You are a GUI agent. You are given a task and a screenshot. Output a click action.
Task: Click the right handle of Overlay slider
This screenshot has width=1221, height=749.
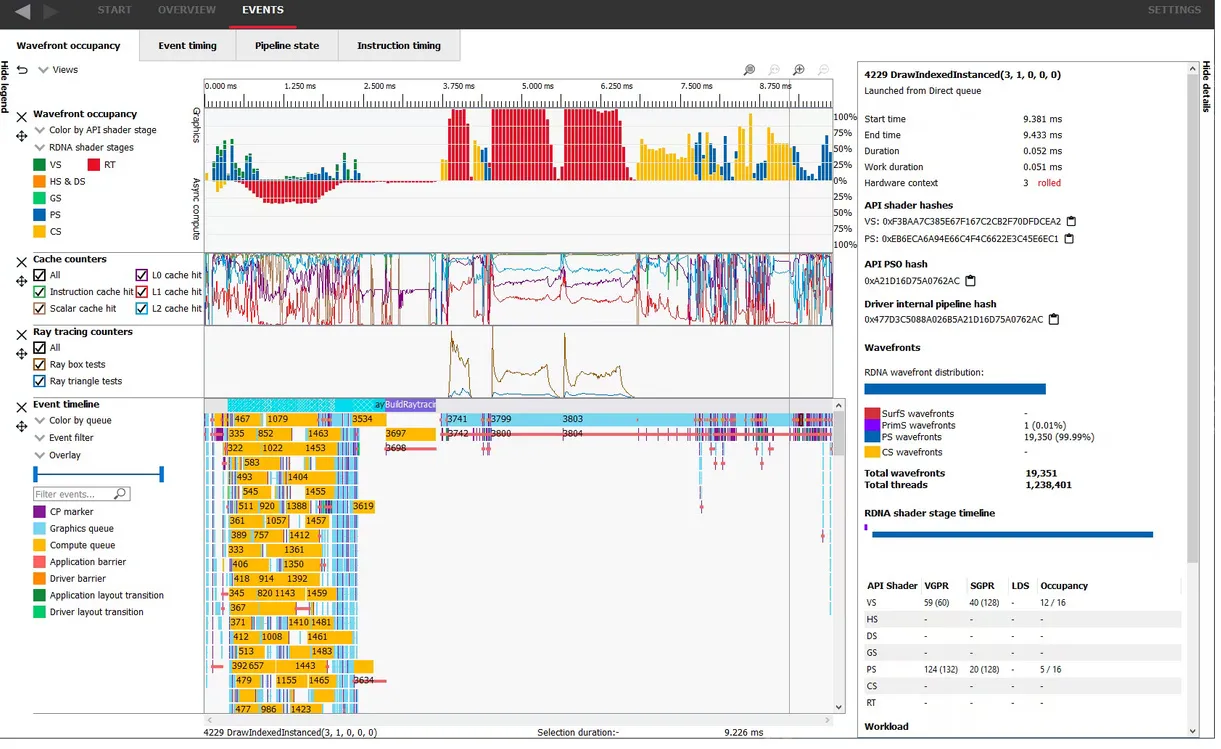[161, 474]
